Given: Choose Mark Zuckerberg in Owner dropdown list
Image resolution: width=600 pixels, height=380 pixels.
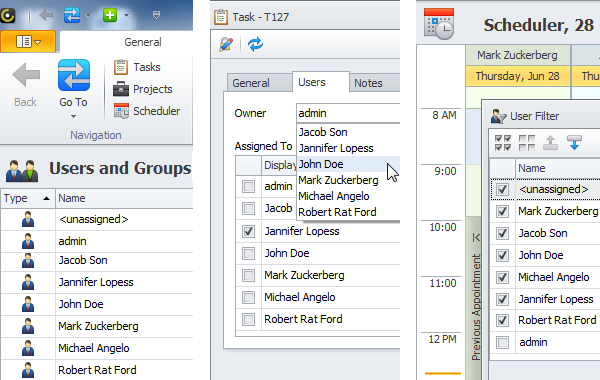Looking at the screenshot, I should click(349, 180).
